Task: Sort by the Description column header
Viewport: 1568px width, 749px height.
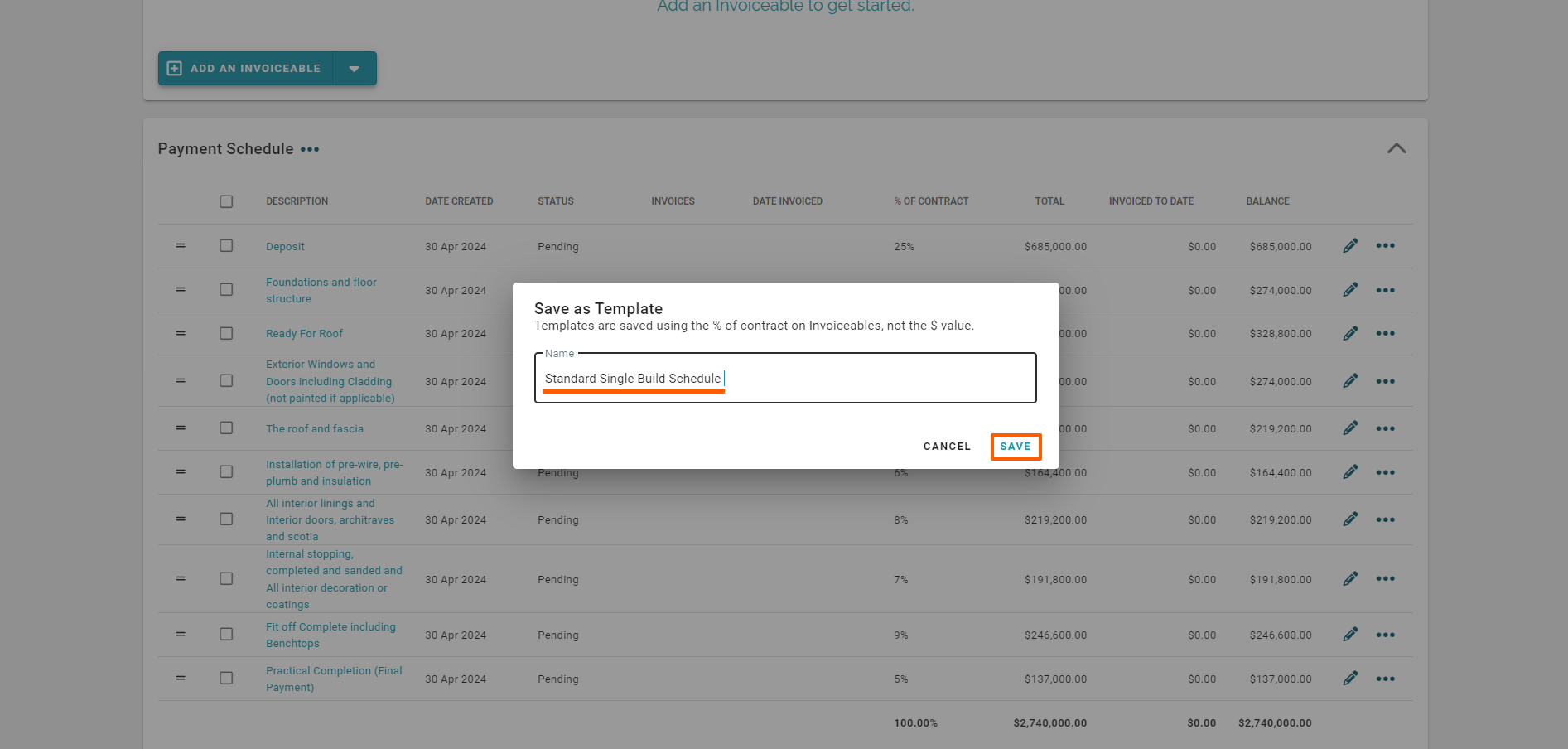Action: [x=297, y=201]
